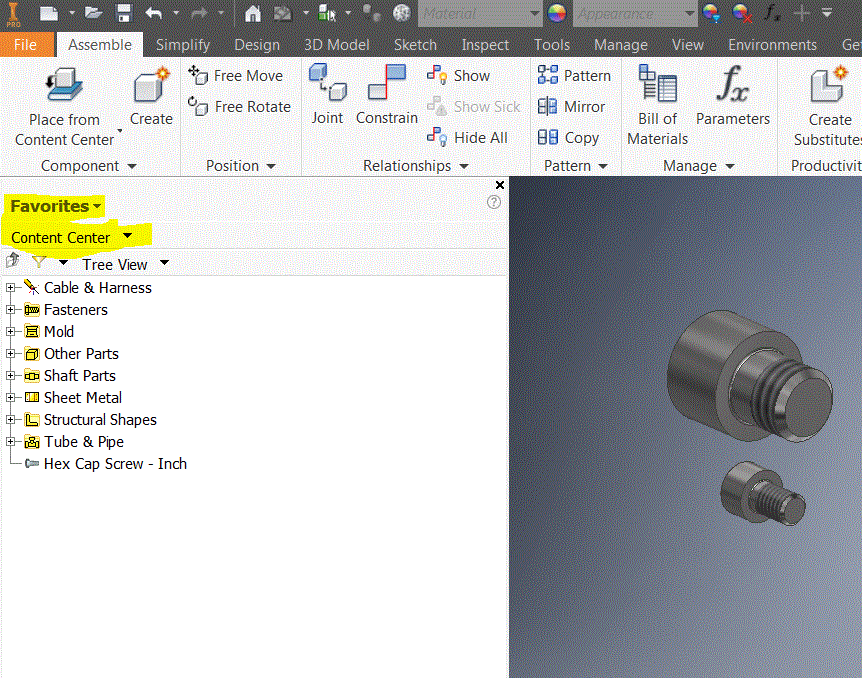Expand the Relationships panel dropdown
The height and width of the screenshot is (678, 862).
[464, 166]
